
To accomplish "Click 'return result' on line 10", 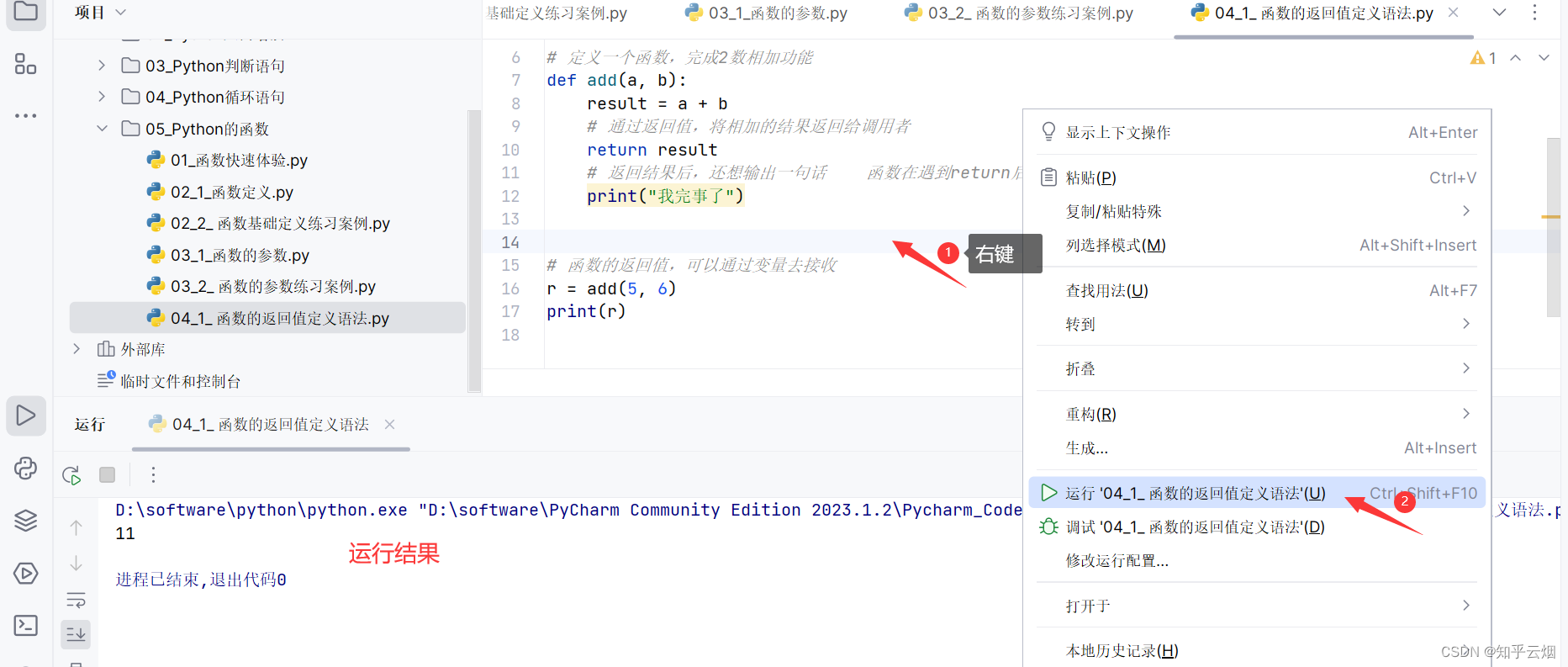I will coord(652,150).
